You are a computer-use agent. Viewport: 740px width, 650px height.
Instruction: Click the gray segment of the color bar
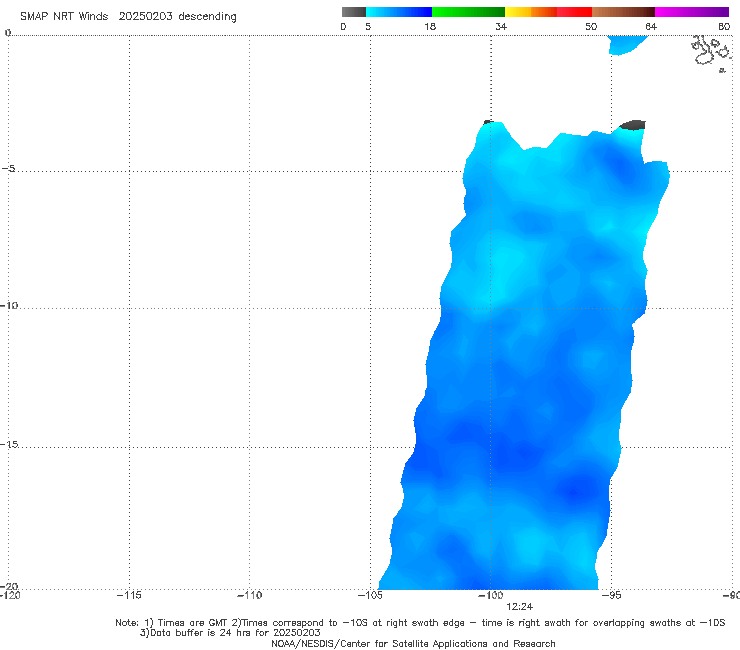pos(354,12)
